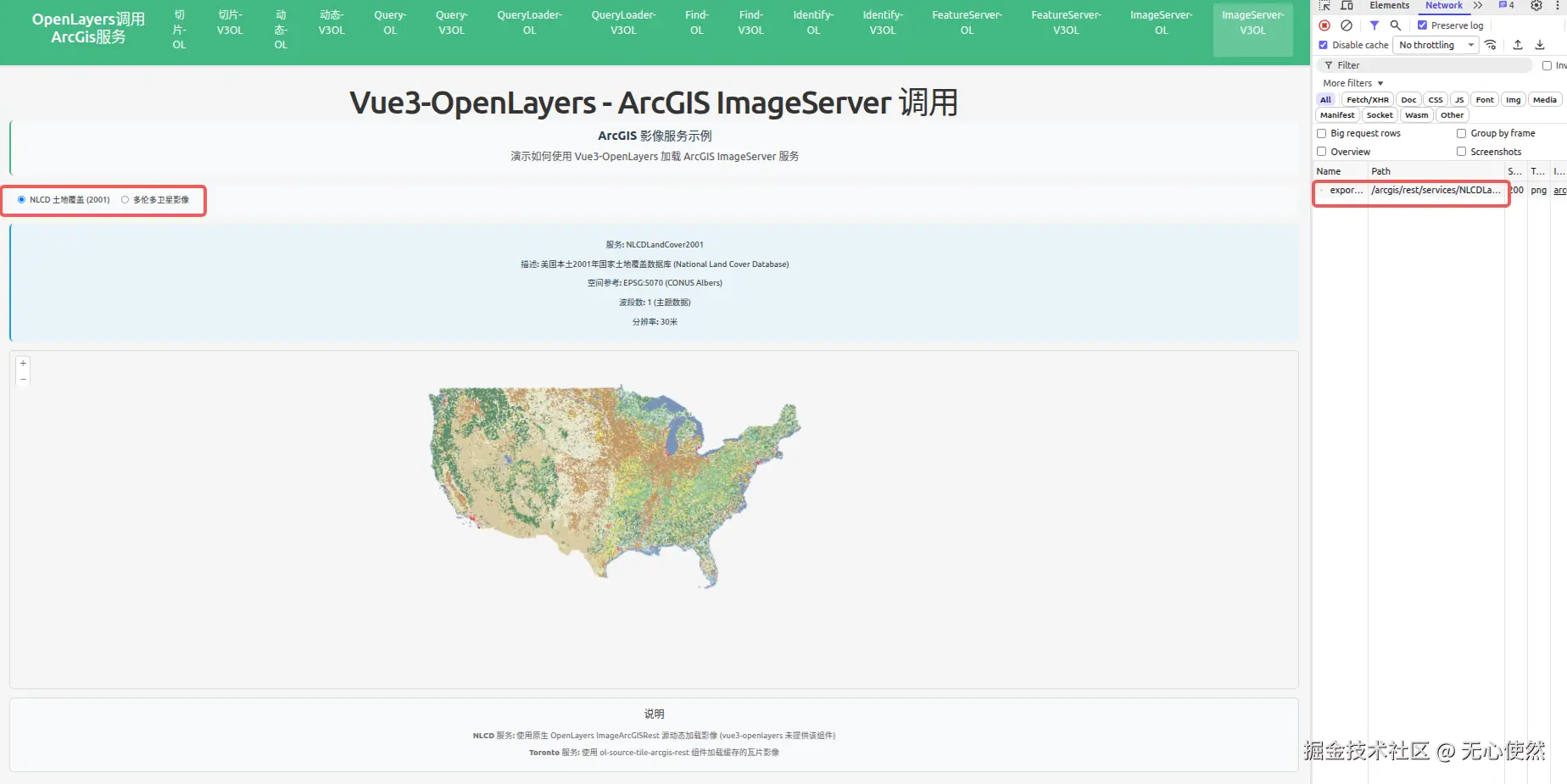Filter requests by JS
Screen dimensions: 1567x784
pos(1459,100)
